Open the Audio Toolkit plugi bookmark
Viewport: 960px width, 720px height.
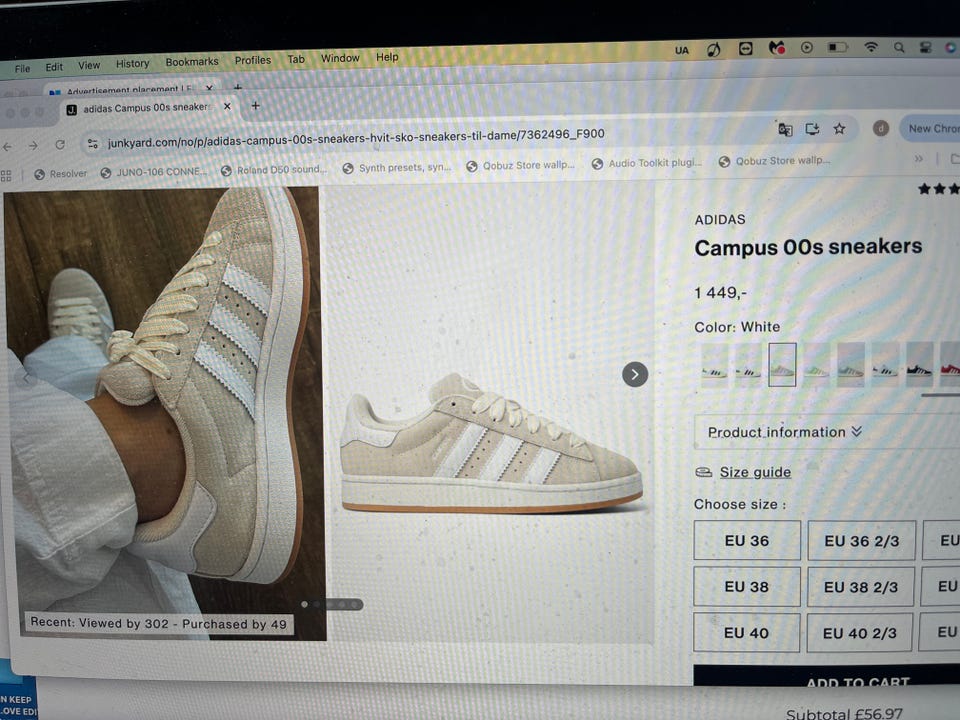[647, 163]
